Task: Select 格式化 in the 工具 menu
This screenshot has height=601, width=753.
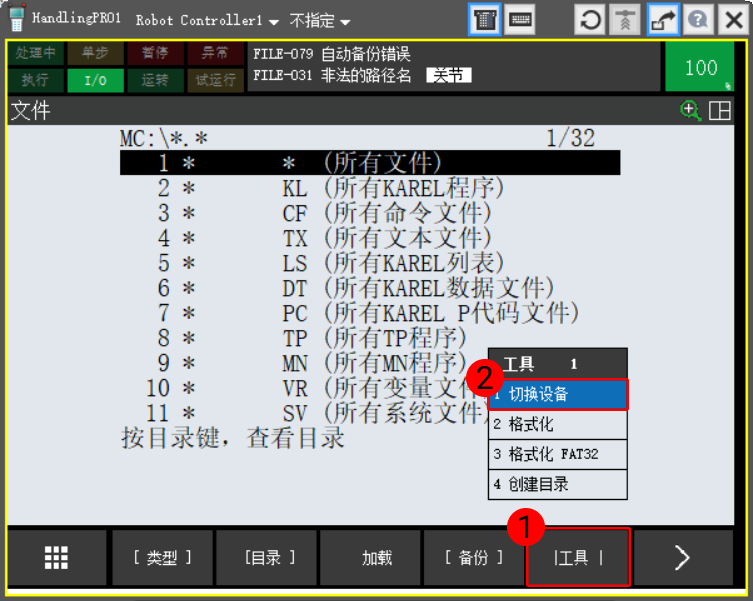Action: coord(558,424)
